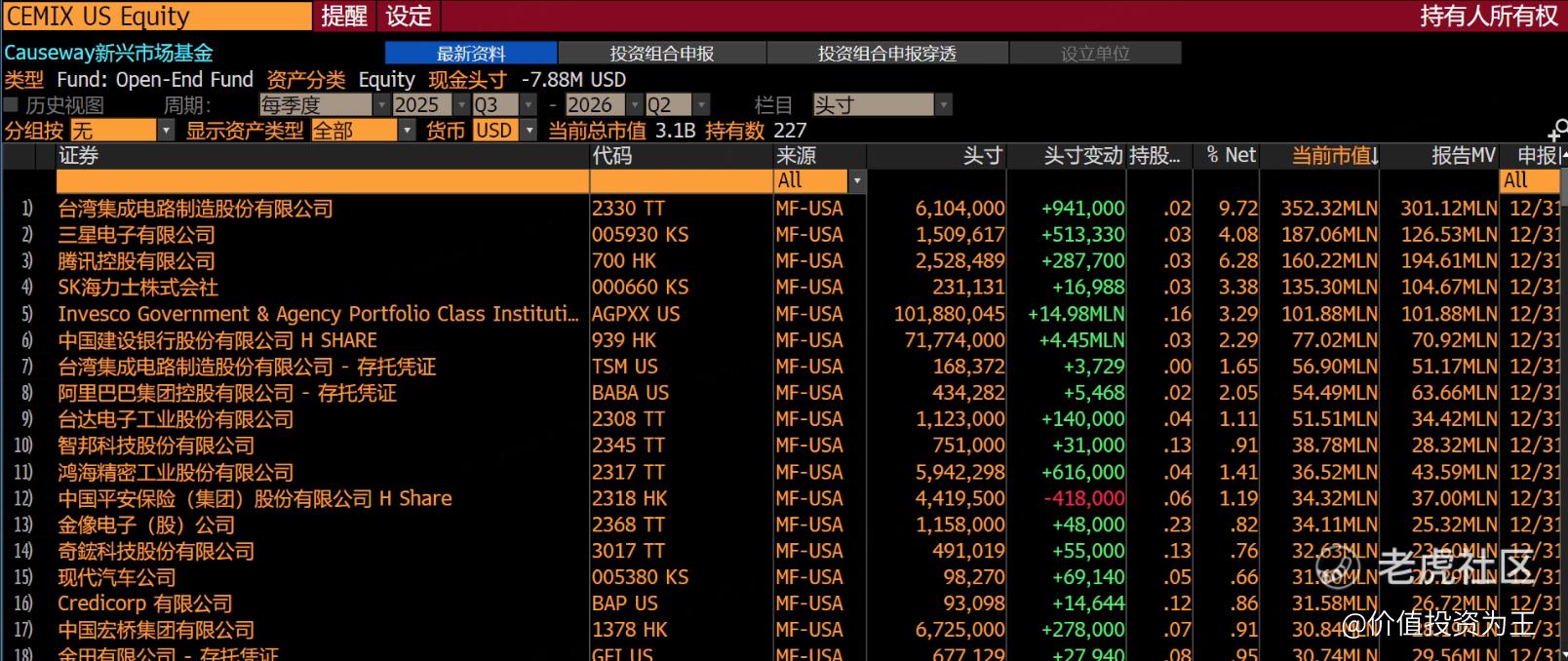
Task: Sort by the 报告MV column header
Action: pos(1463,155)
